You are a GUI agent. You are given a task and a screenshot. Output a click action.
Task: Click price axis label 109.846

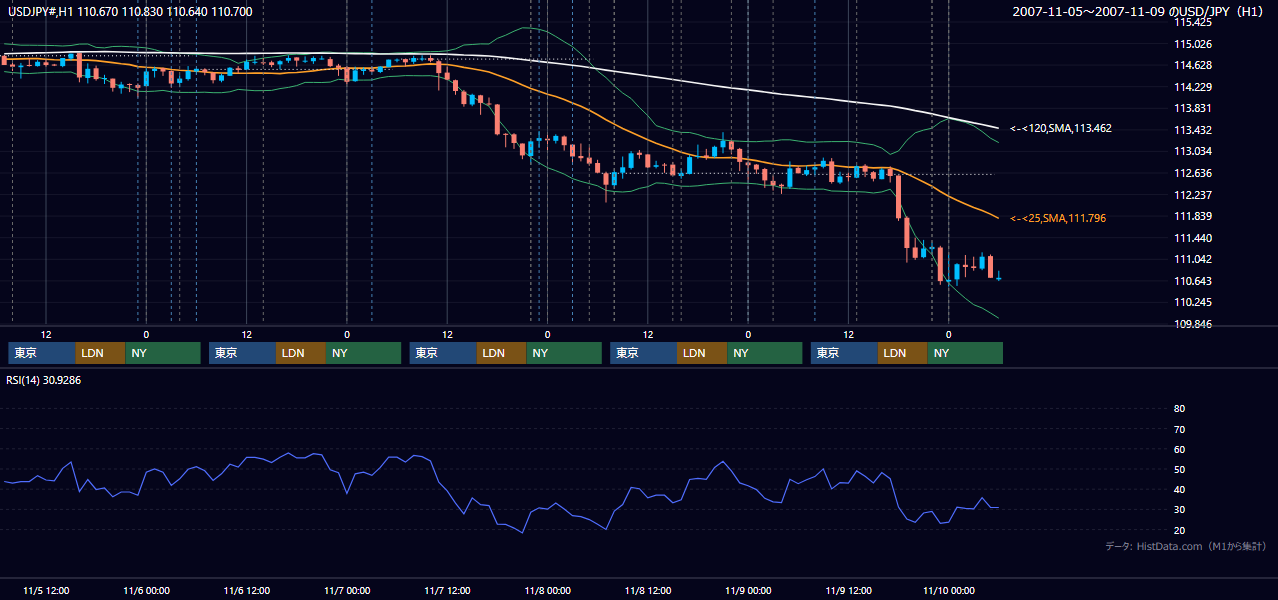(x=1192, y=324)
